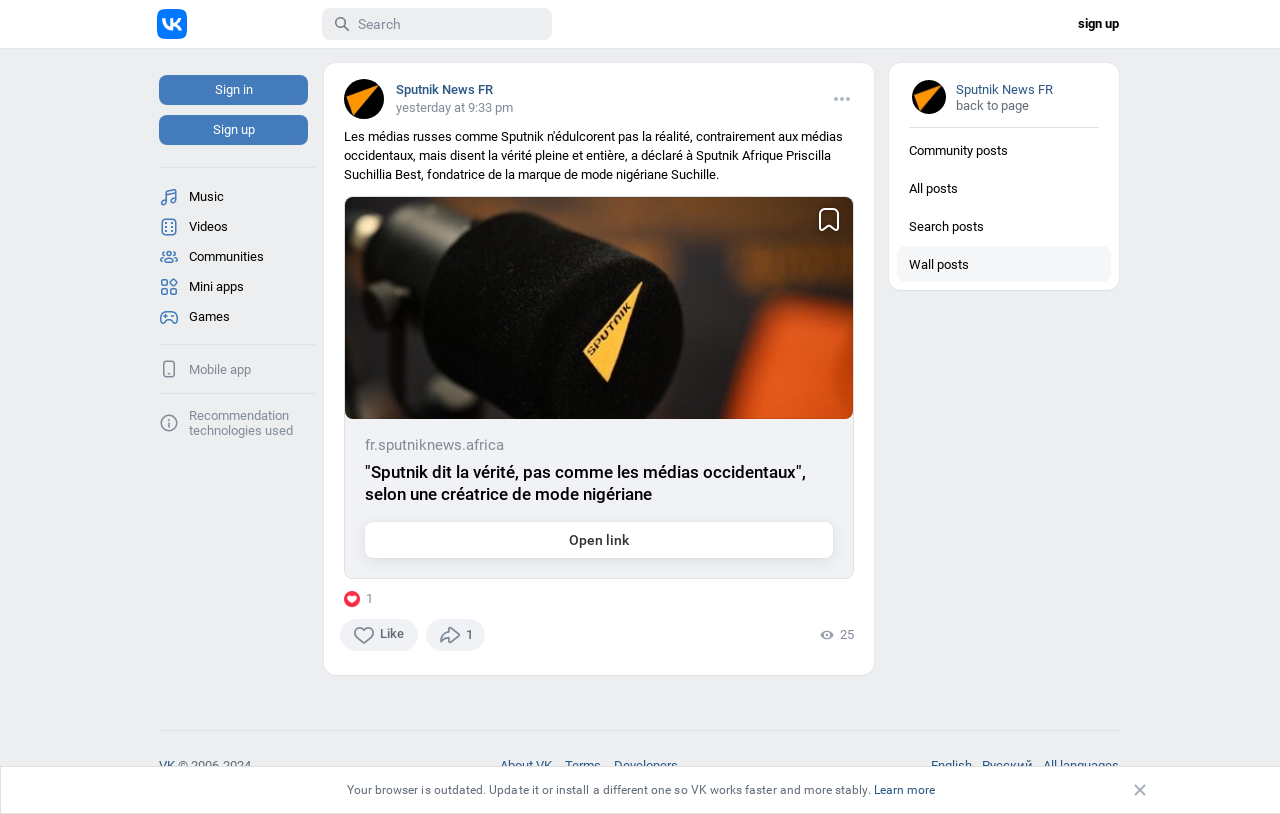
Task: Click the Music note icon
Action: pyautogui.click(x=169, y=197)
